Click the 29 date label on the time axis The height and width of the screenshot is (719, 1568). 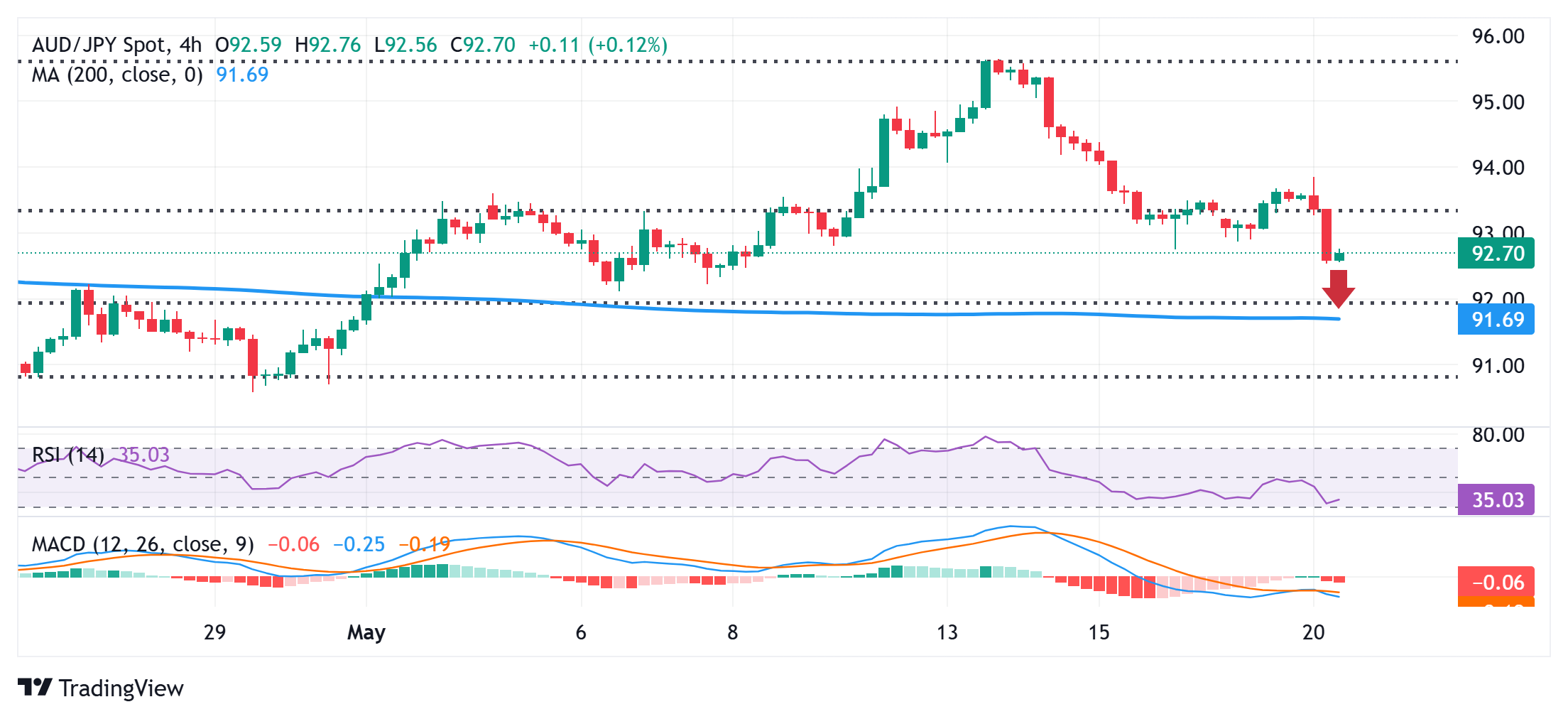click(x=214, y=632)
